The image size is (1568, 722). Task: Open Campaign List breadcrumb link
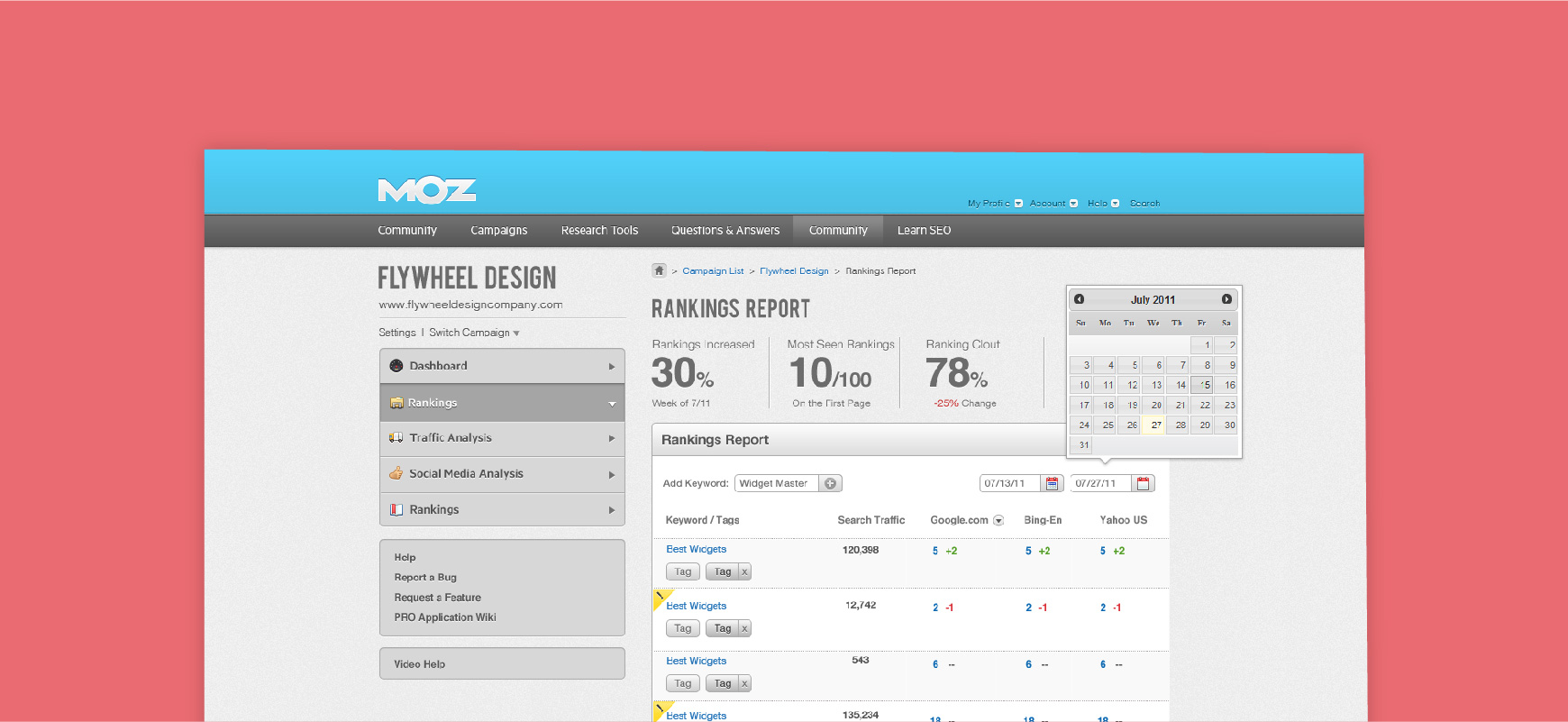pos(713,271)
